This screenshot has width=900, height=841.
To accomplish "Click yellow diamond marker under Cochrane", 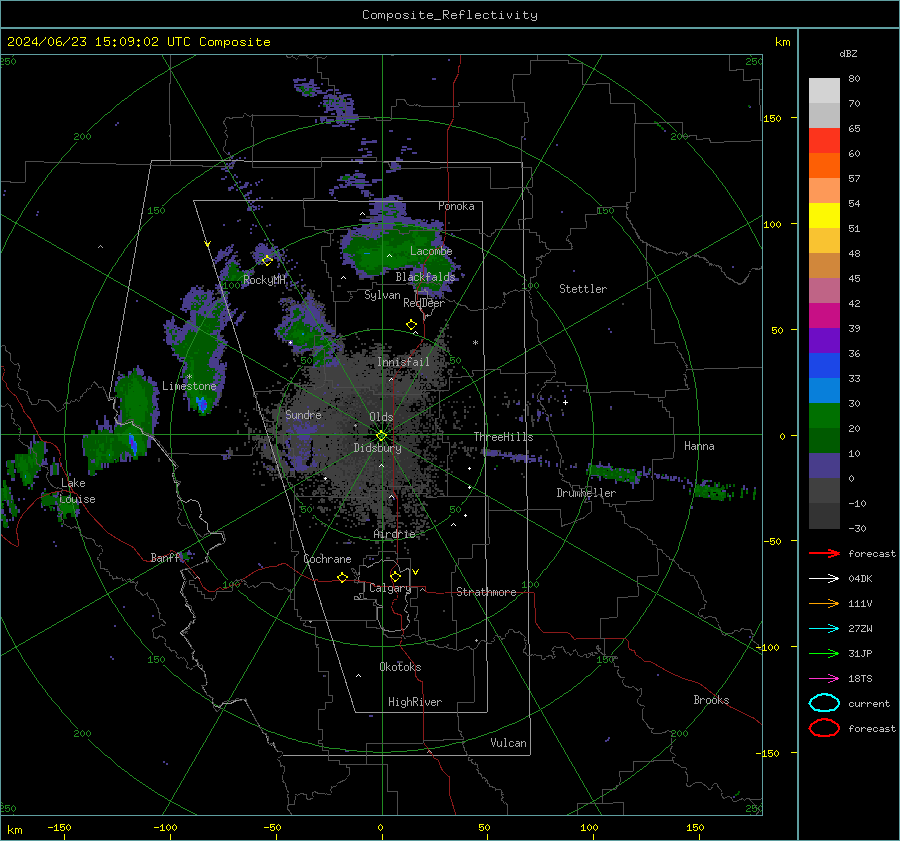I will coord(342,577).
